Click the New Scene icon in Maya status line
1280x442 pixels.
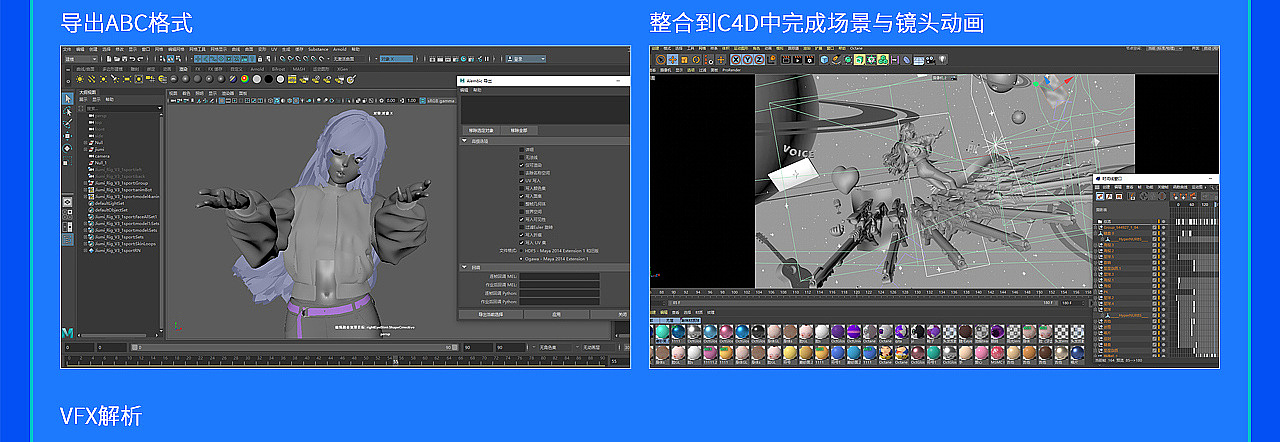pyautogui.click(x=109, y=59)
